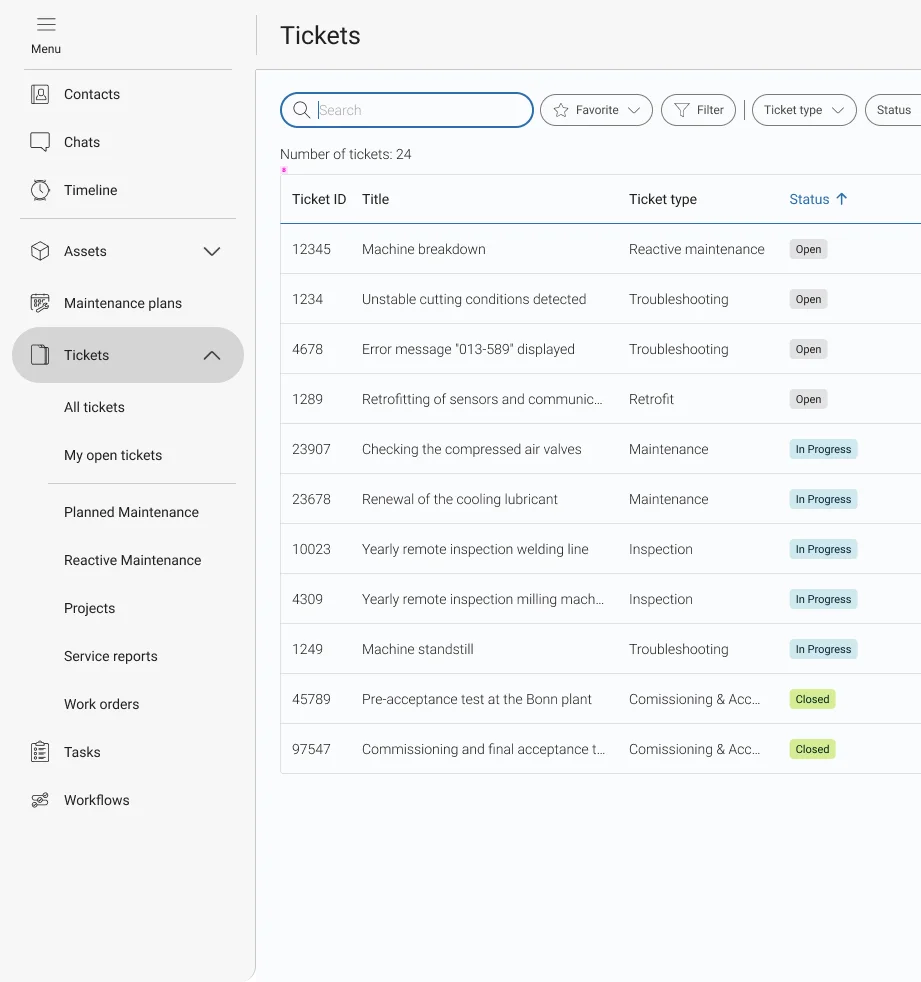This screenshot has width=921, height=982.
Task: Select Workflows in the sidebar
Action: pyautogui.click(x=96, y=800)
